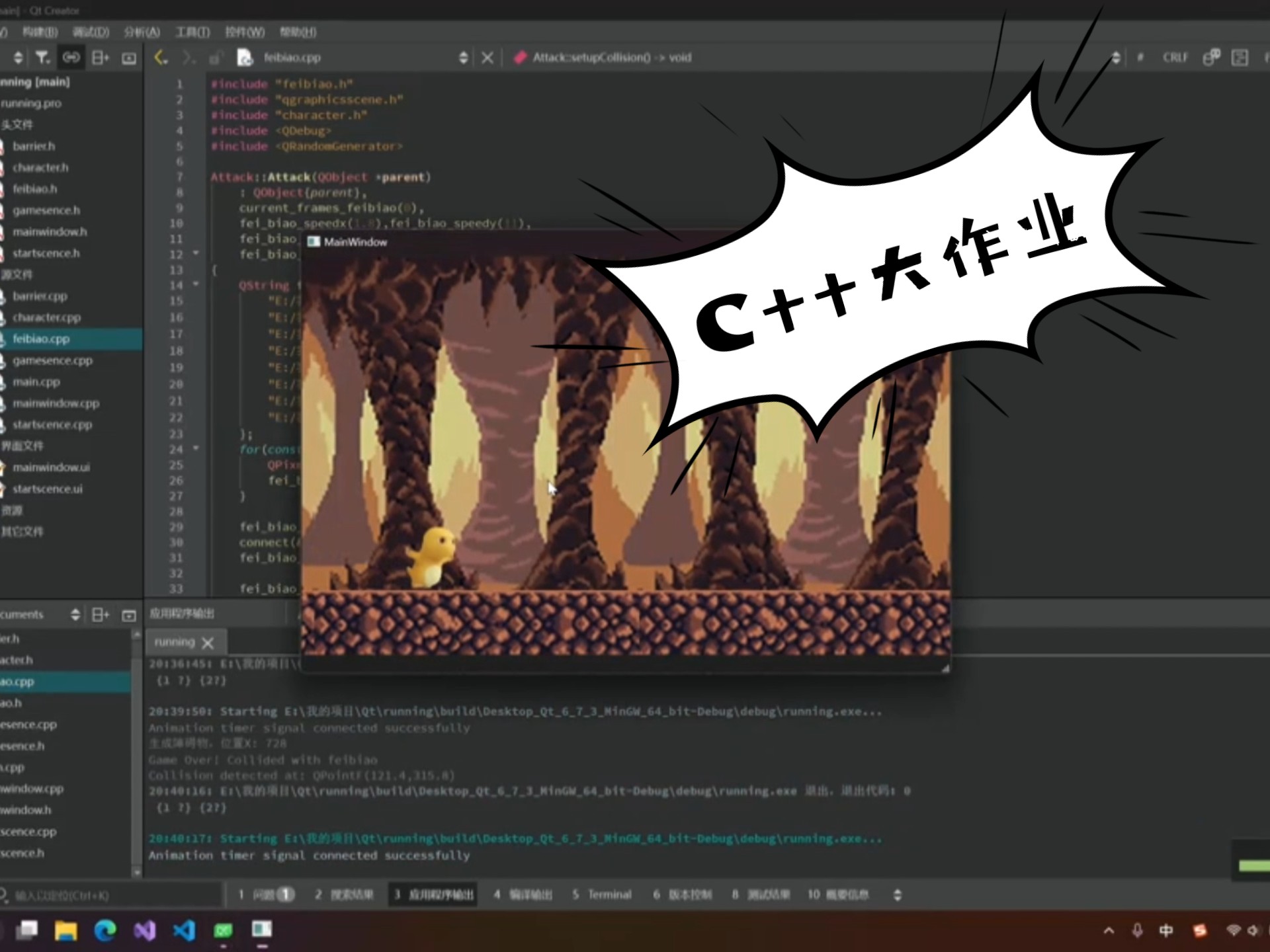The width and height of the screenshot is (1270, 952).
Task: Click the output panes up-down chooser arrows
Action: (898, 895)
